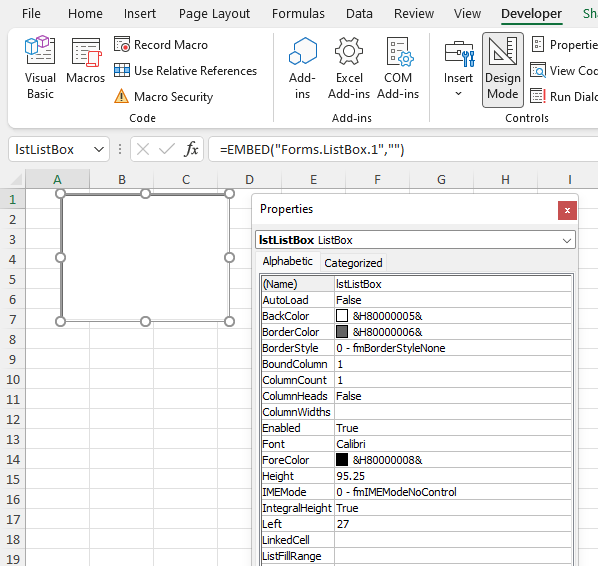The height and width of the screenshot is (566, 598).
Task: Open COM Add-ins dialog
Action: coord(398,68)
